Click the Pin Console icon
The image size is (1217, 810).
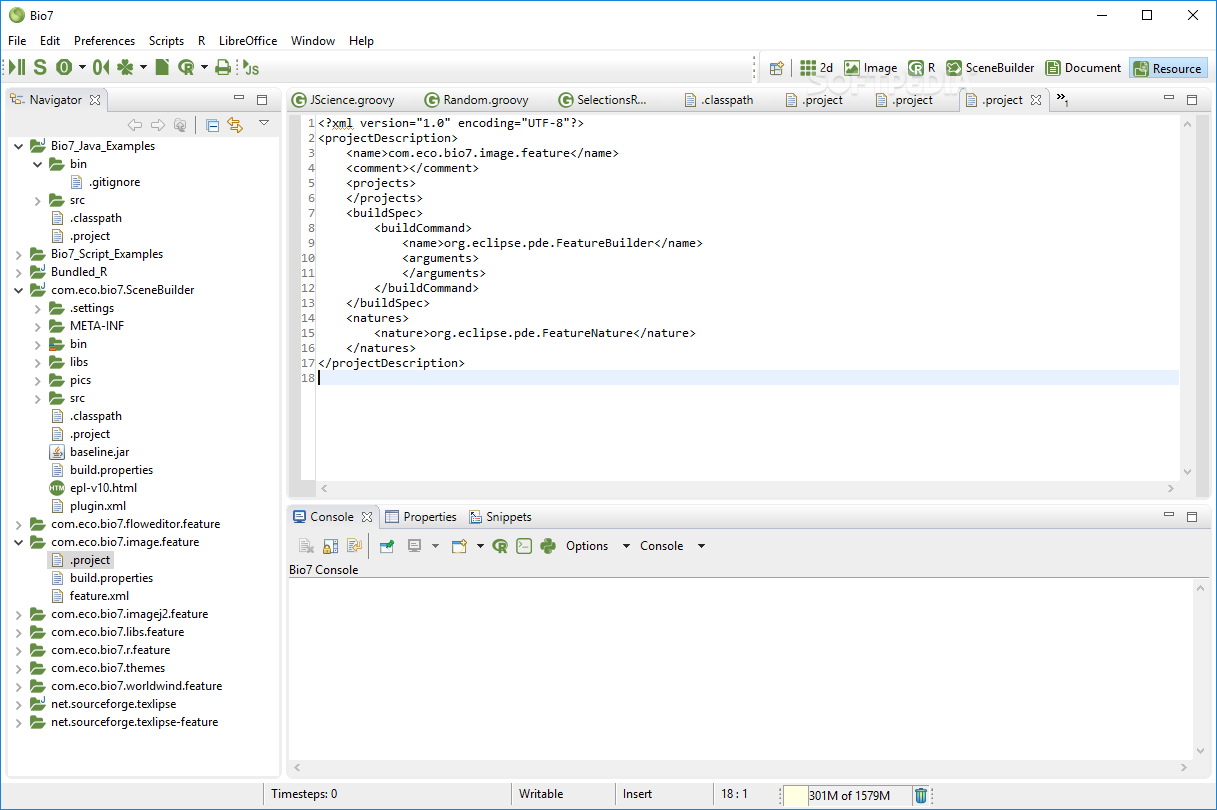click(387, 546)
